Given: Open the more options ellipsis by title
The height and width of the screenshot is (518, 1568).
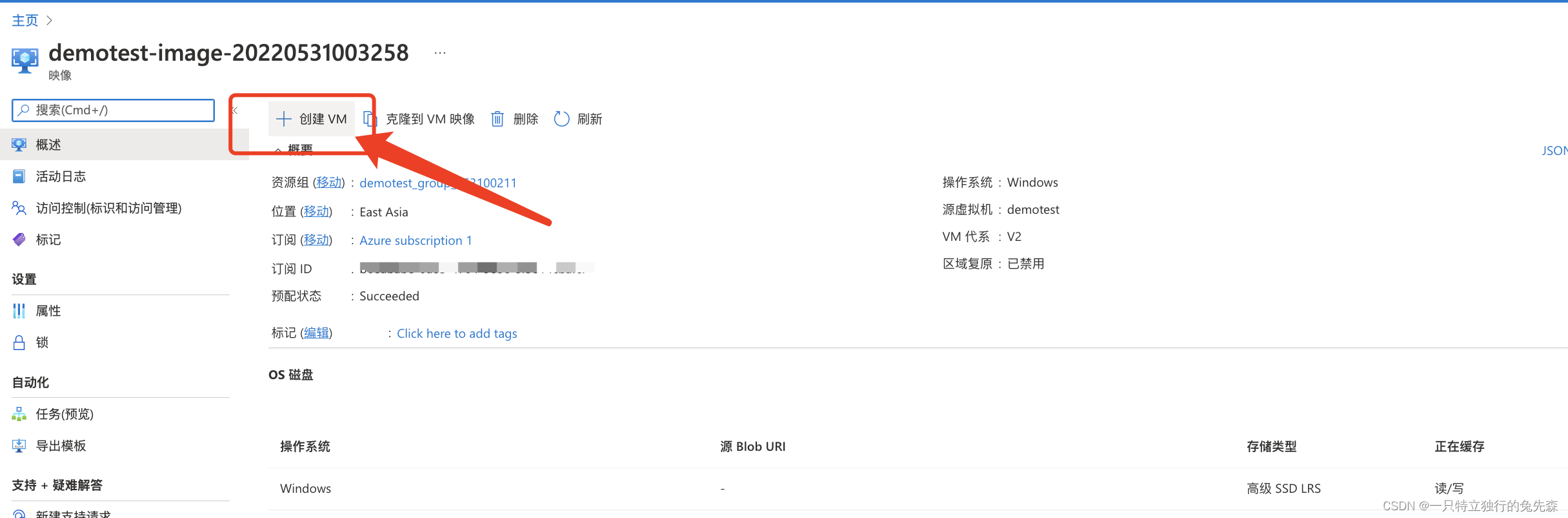Looking at the screenshot, I should pyautogui.click(x=440, y=53).
